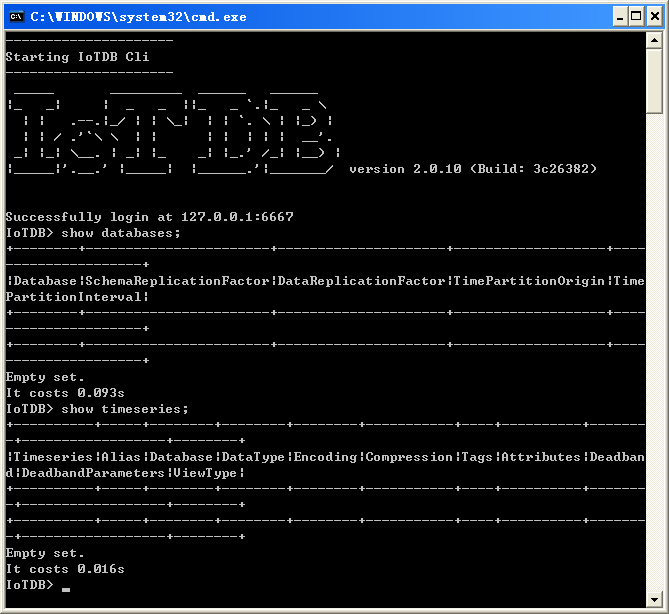The height and width of the screenshot is (614, 669).
Task: Click the 'It costs 0.093s' line
Action: point(65,393)
